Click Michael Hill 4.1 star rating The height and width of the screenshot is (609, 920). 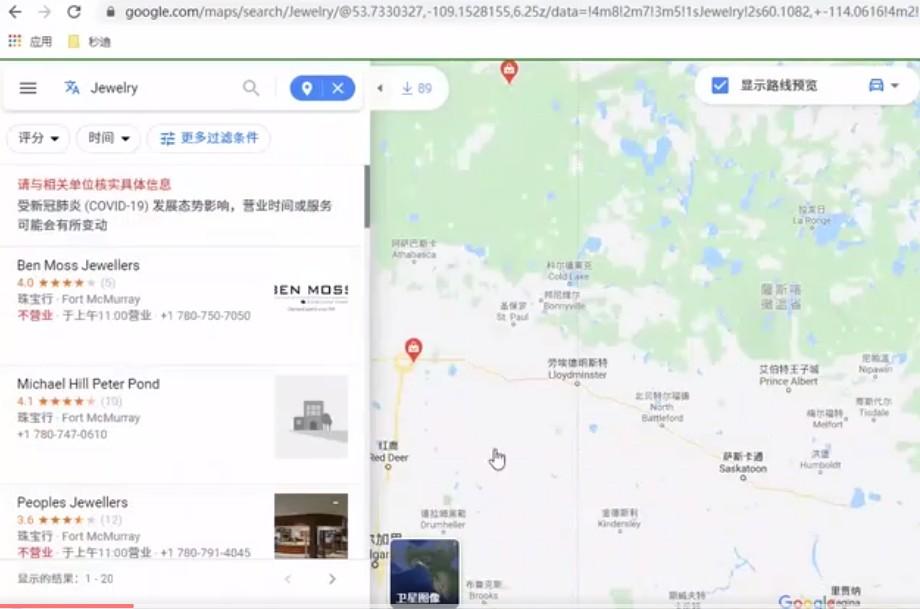69,401
